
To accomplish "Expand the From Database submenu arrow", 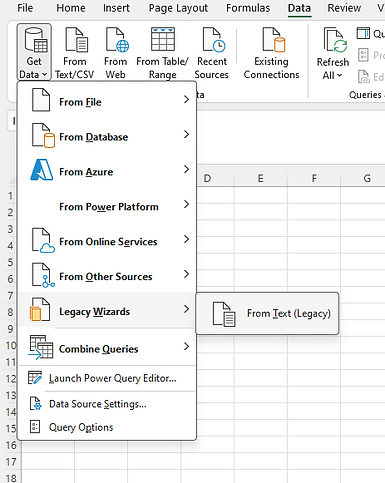I will pyautogui.click(x=186, y=134).
